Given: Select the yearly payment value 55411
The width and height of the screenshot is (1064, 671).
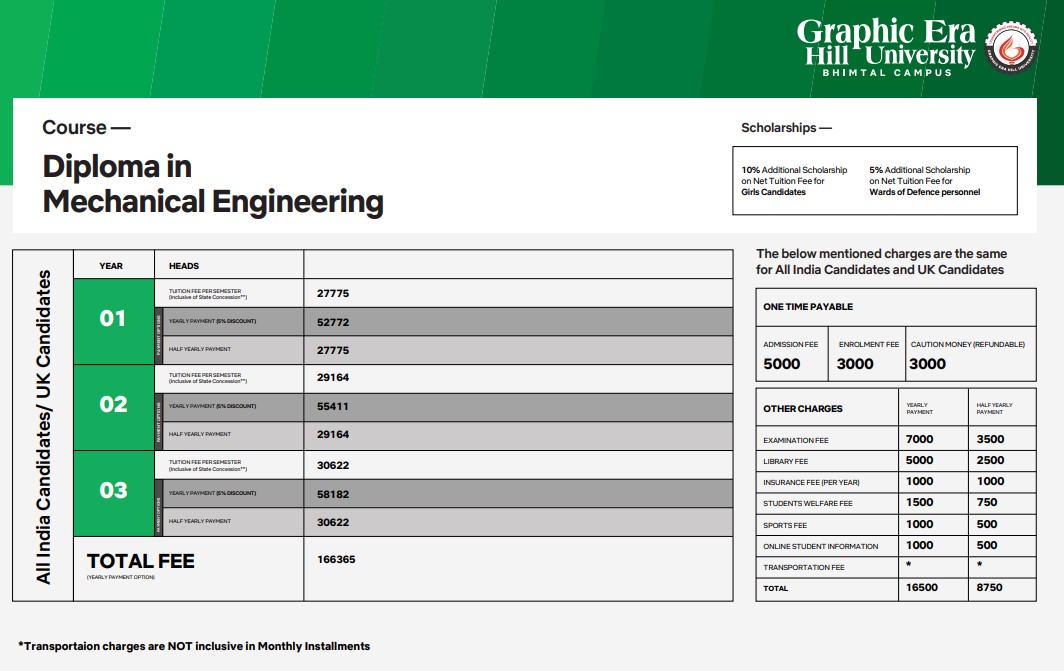Looking at the screenshot, I should click(332, 406).
